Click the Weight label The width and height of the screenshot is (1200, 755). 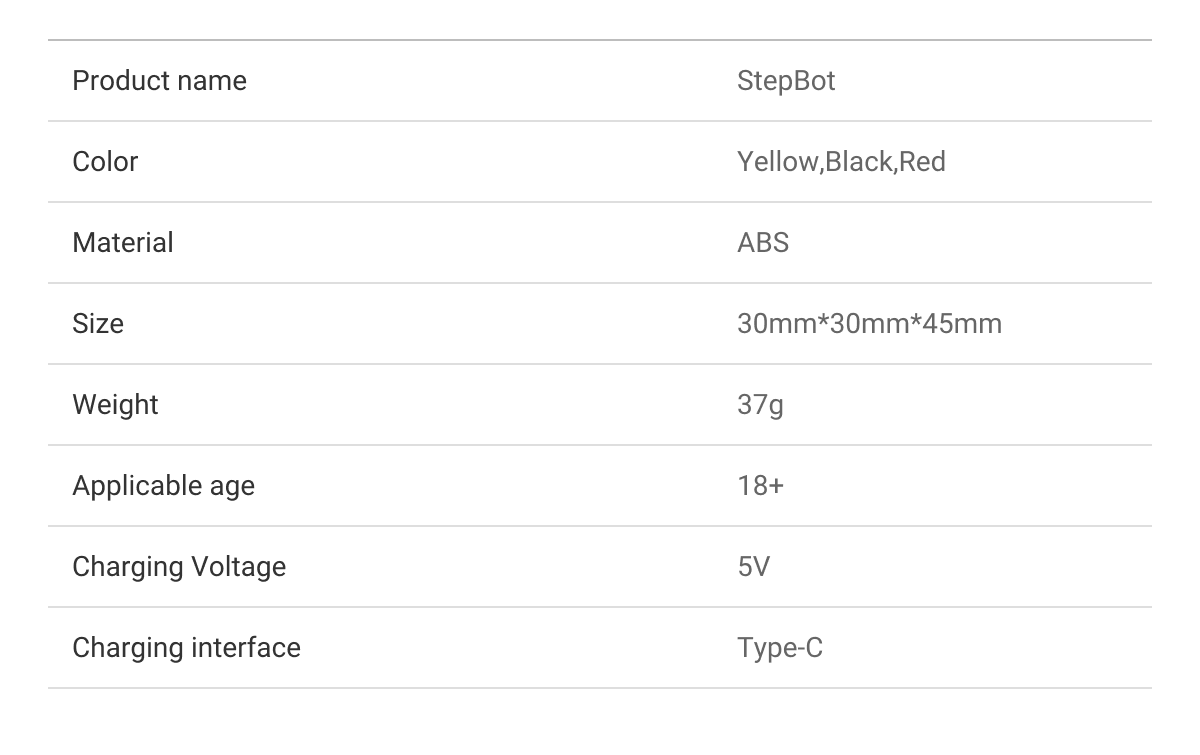pos(115,405)
